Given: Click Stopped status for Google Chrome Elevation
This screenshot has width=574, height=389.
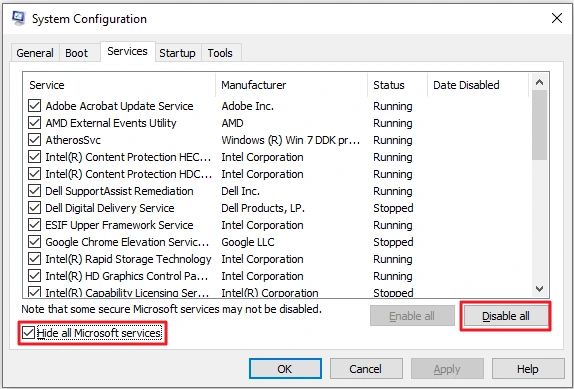Looking at the screenshot, I should point(393,242).
